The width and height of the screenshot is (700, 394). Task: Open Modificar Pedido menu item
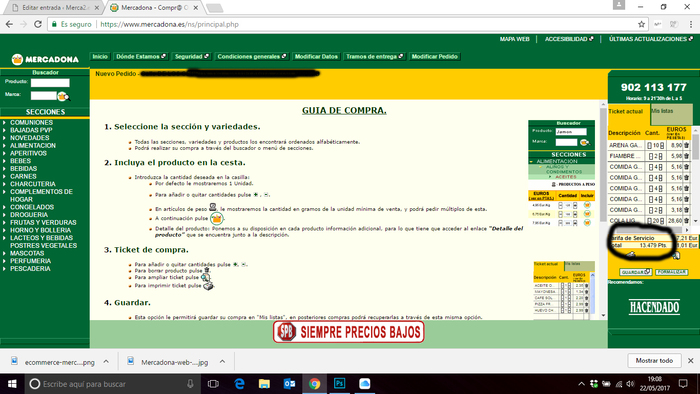[434, 57]
